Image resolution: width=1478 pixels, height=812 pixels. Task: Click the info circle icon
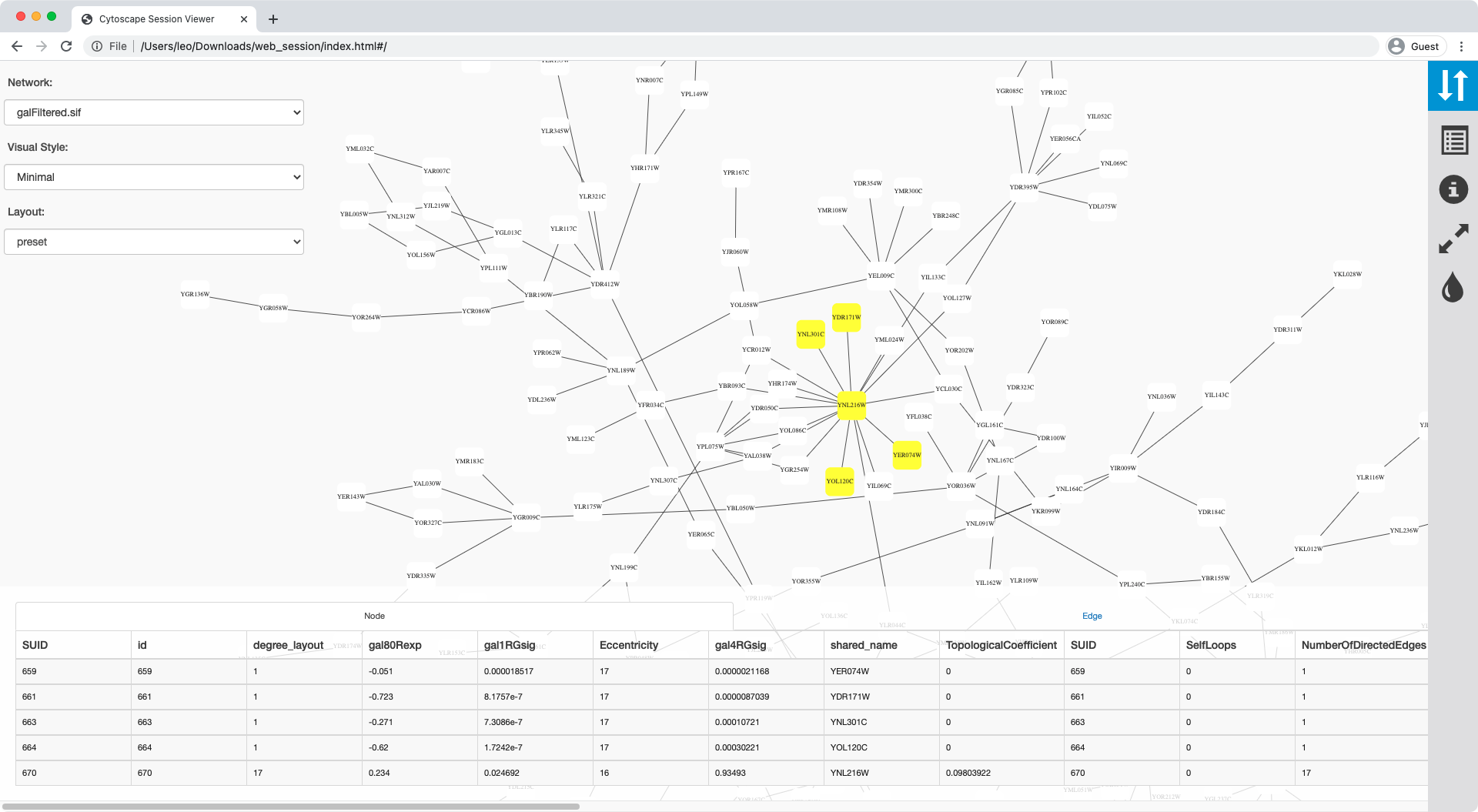pyautogui.click(x=1453, y=189)
